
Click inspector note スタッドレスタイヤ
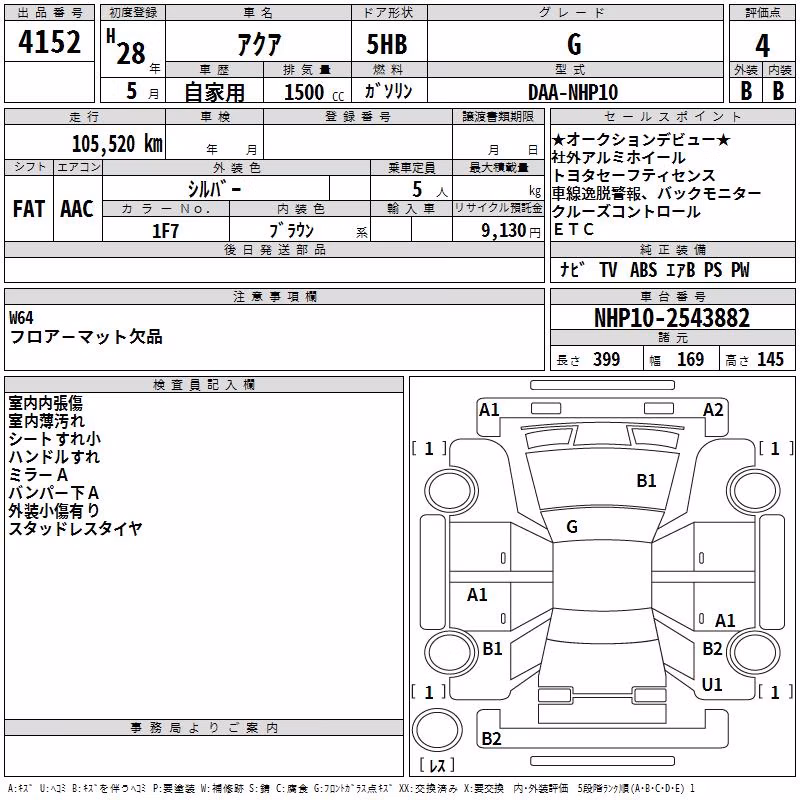[x=75, y=529]
